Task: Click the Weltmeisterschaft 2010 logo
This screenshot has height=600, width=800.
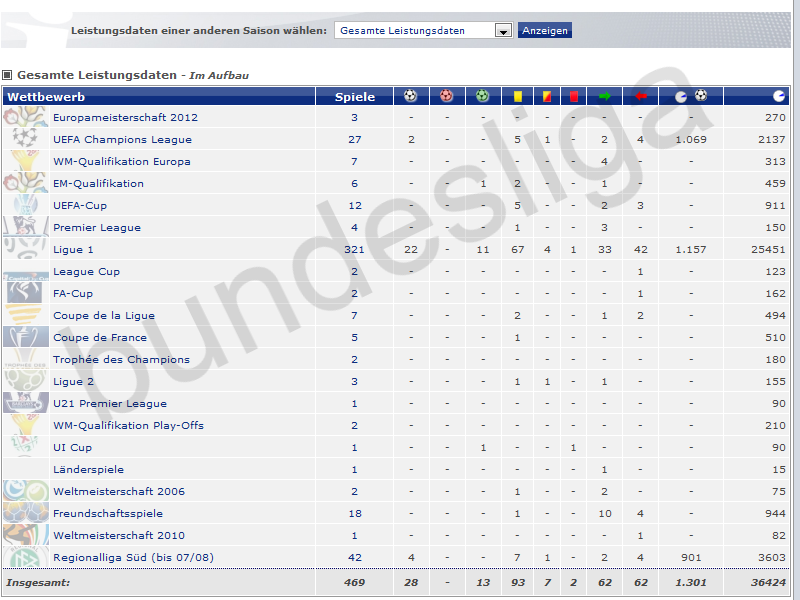Action: coord(26,535)
